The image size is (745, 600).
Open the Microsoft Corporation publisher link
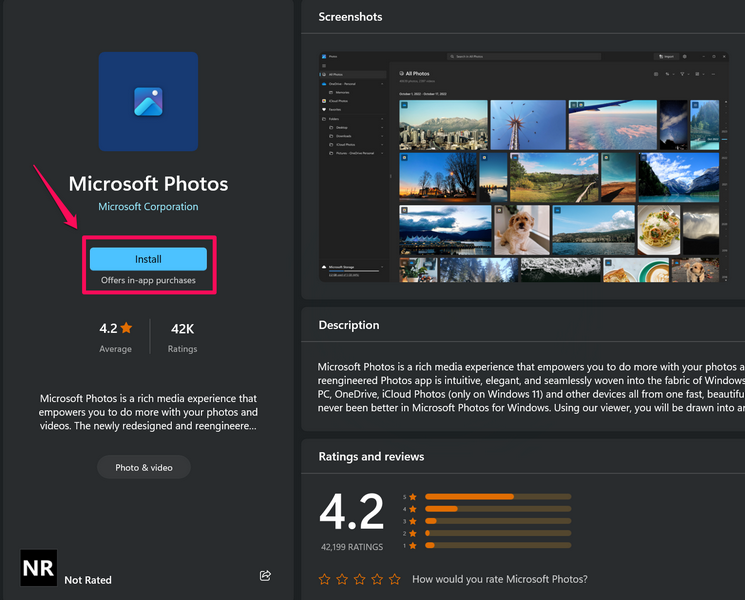tap(148, 207)
